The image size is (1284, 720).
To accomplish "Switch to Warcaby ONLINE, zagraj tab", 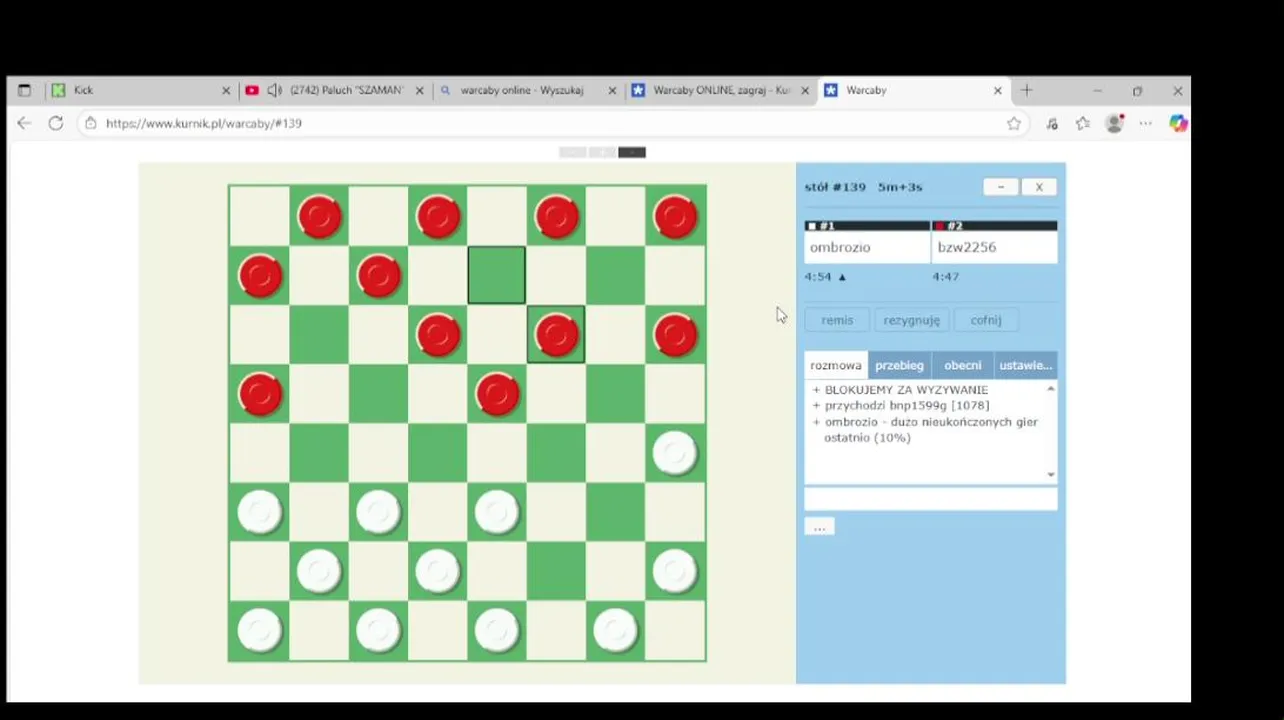I will pos(720,90).
